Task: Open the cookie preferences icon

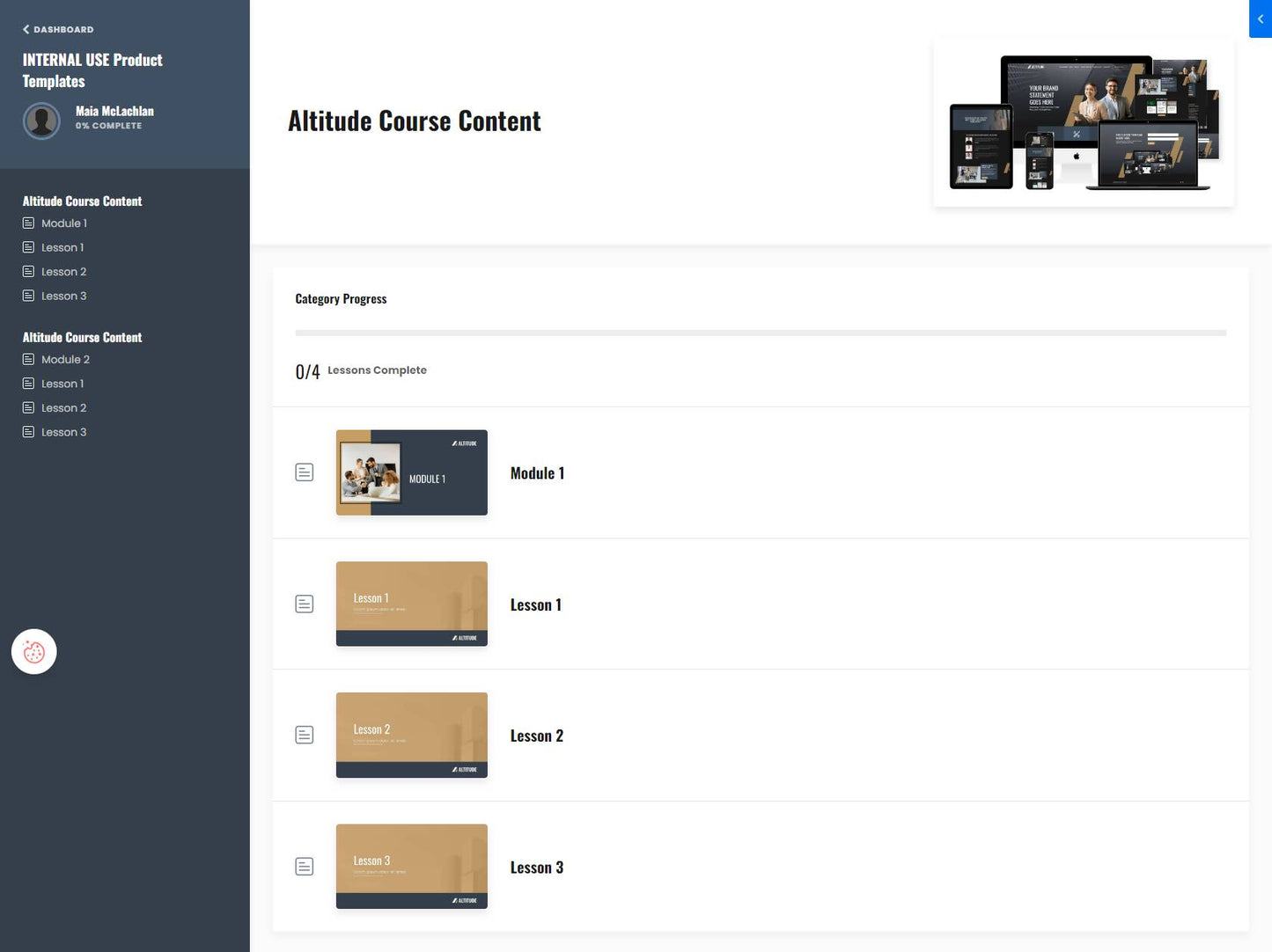Action: click(34, 652)
